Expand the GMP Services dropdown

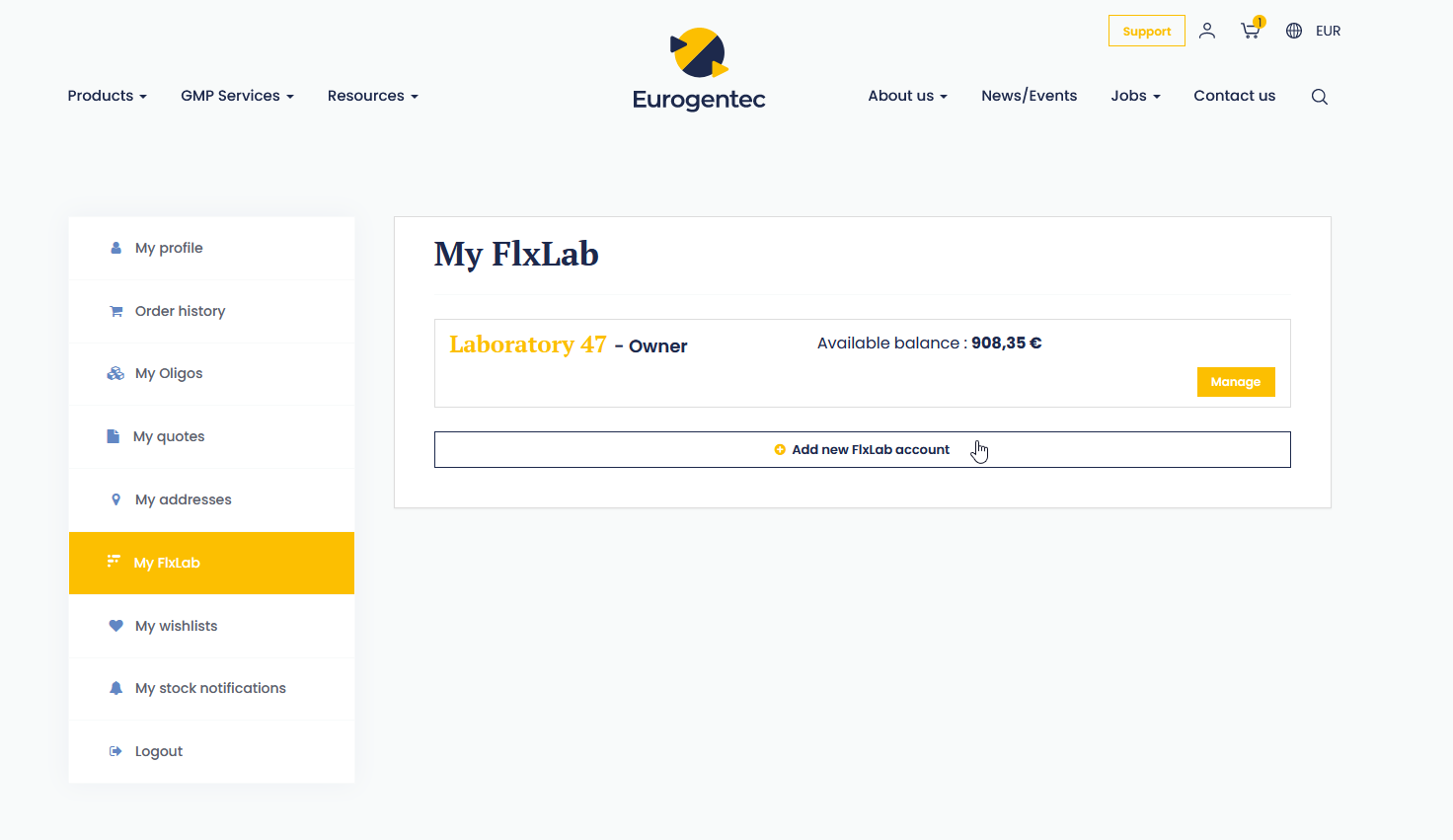click(x=237, y=96)
